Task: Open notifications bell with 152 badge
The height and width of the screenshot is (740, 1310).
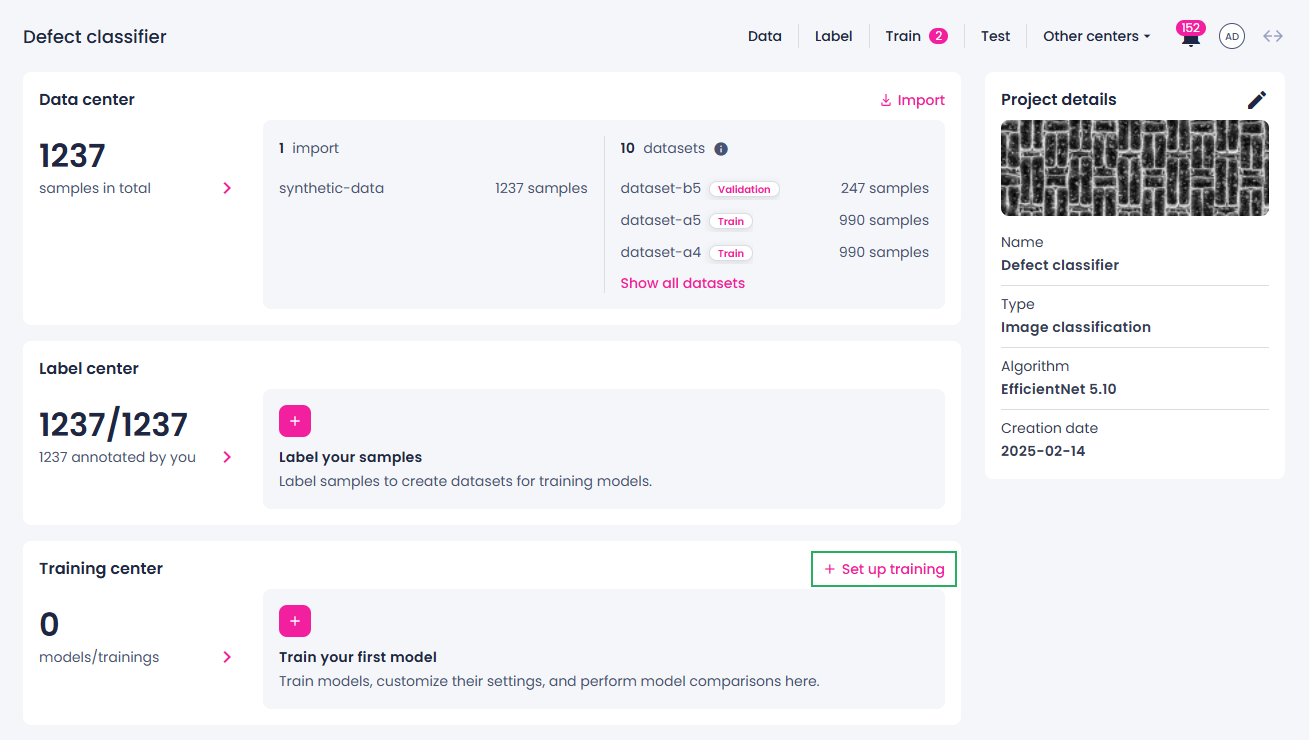Action: tap(1190, 36)
